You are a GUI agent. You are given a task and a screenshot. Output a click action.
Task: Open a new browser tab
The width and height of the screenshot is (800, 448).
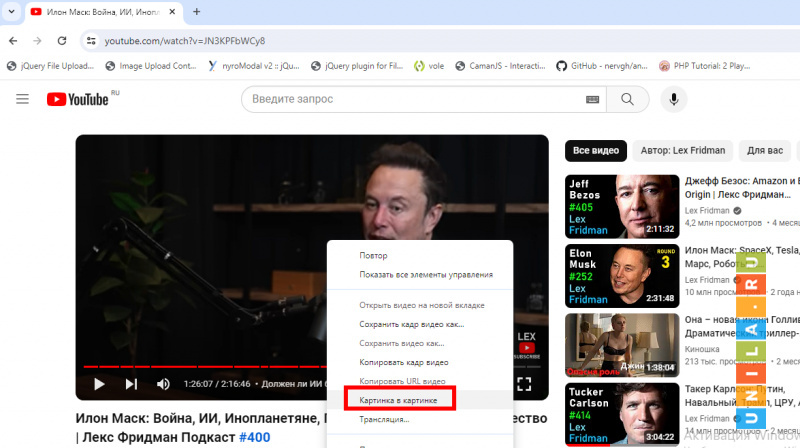[196, 12]
